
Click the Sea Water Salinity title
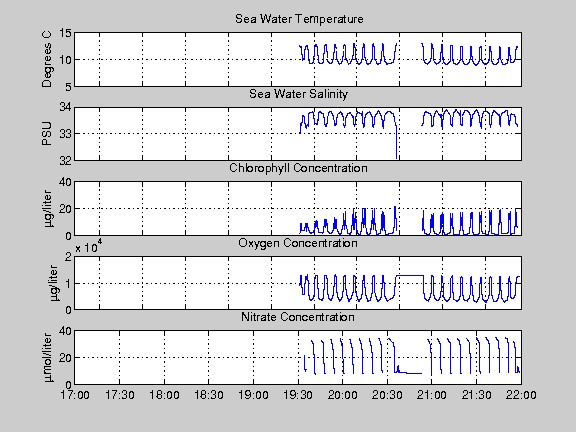[x=298, y=94]
